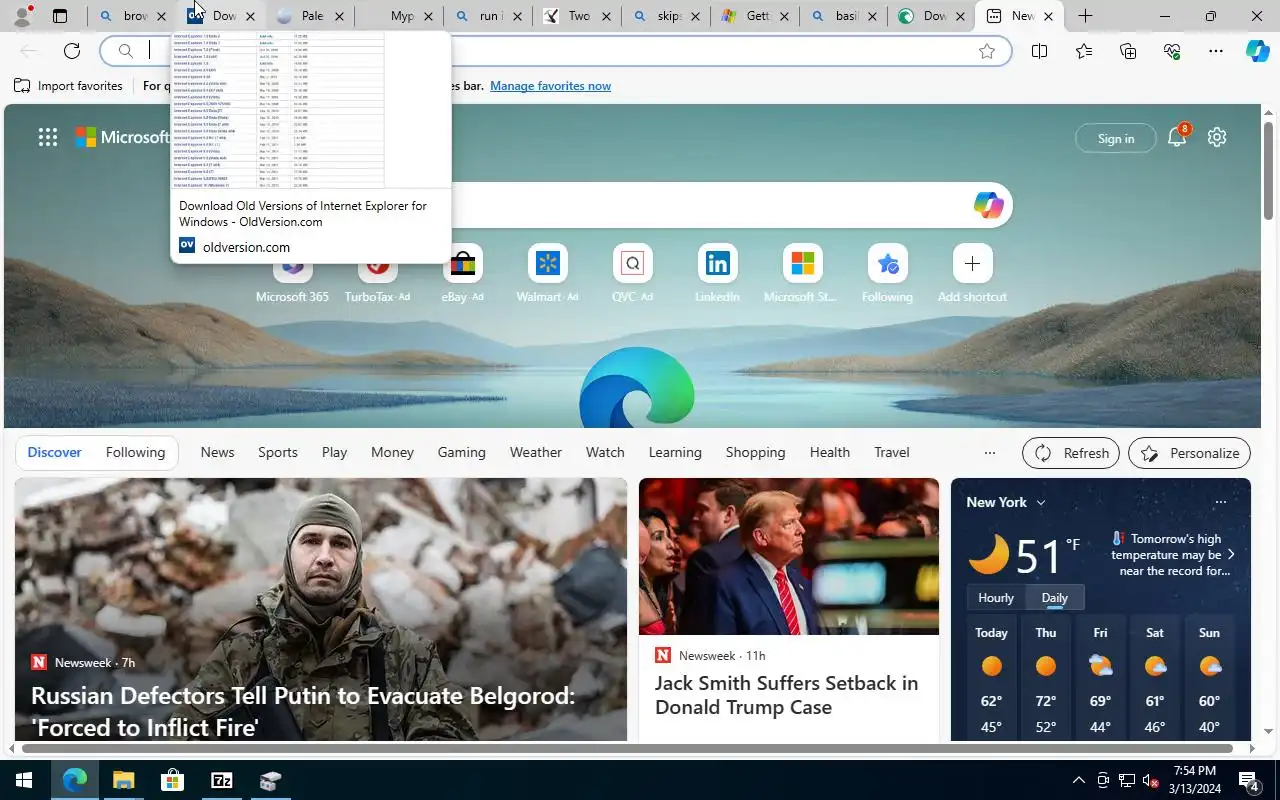Click the vertical page scrollbar
This screenshot has width=1280, height=800.
1268,170
